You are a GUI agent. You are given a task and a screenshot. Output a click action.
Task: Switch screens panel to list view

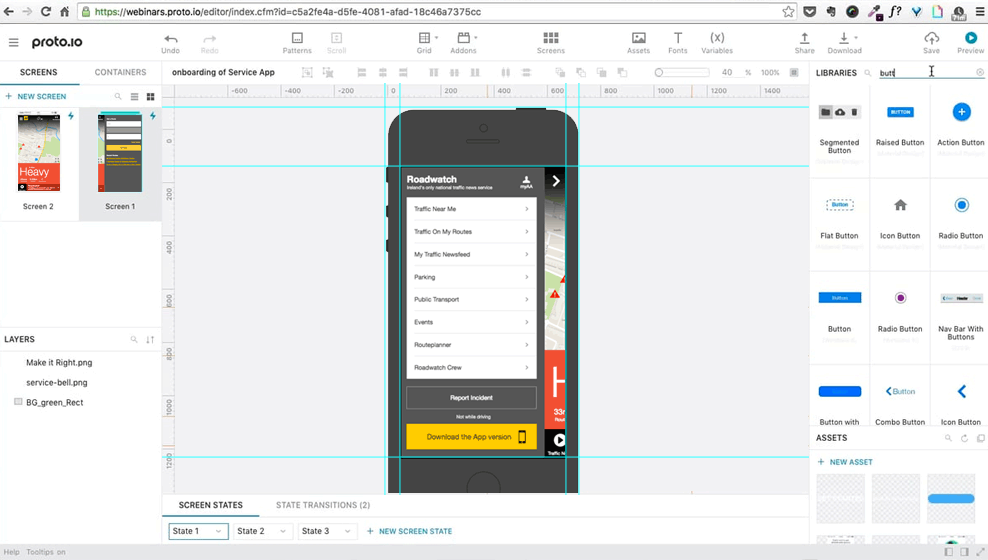[x=135, y=97]
